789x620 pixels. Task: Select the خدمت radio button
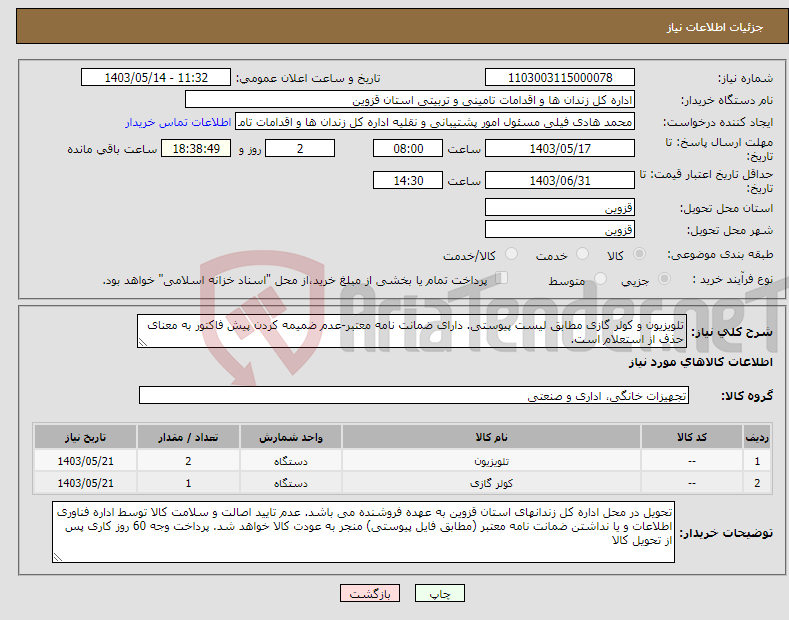click(582, 254)
